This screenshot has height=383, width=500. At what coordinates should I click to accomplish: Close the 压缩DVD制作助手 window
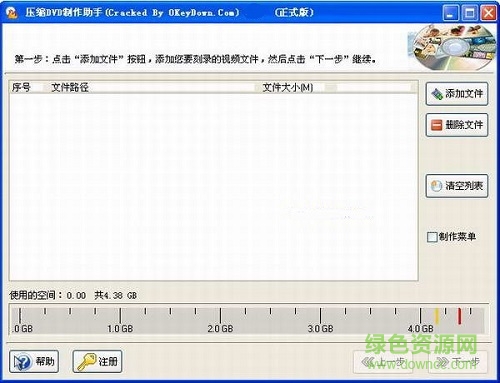488,13
